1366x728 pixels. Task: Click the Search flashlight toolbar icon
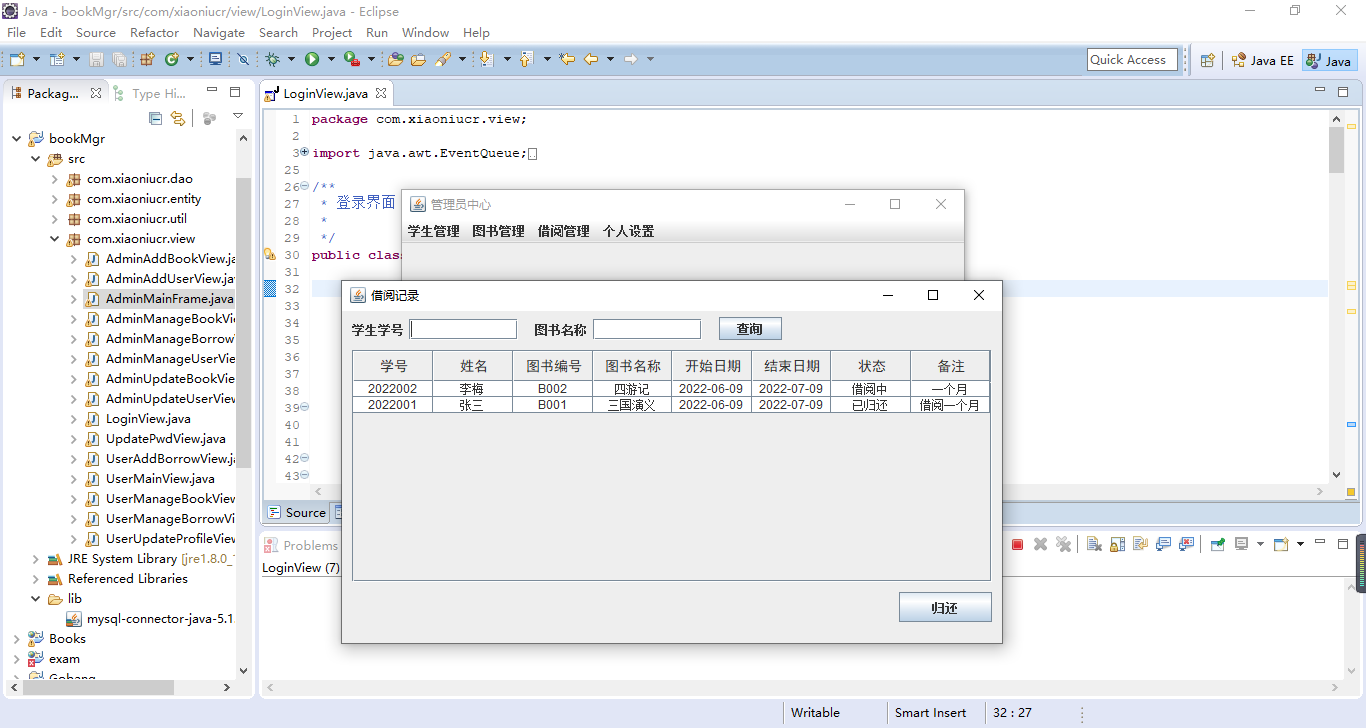(x=442, y=59)
